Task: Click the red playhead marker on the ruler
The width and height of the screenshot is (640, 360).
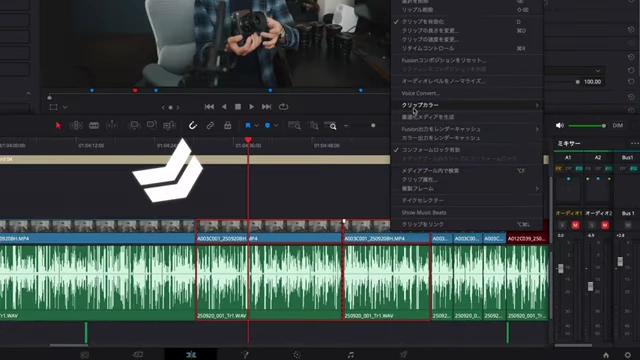Action: click(248, 140)
